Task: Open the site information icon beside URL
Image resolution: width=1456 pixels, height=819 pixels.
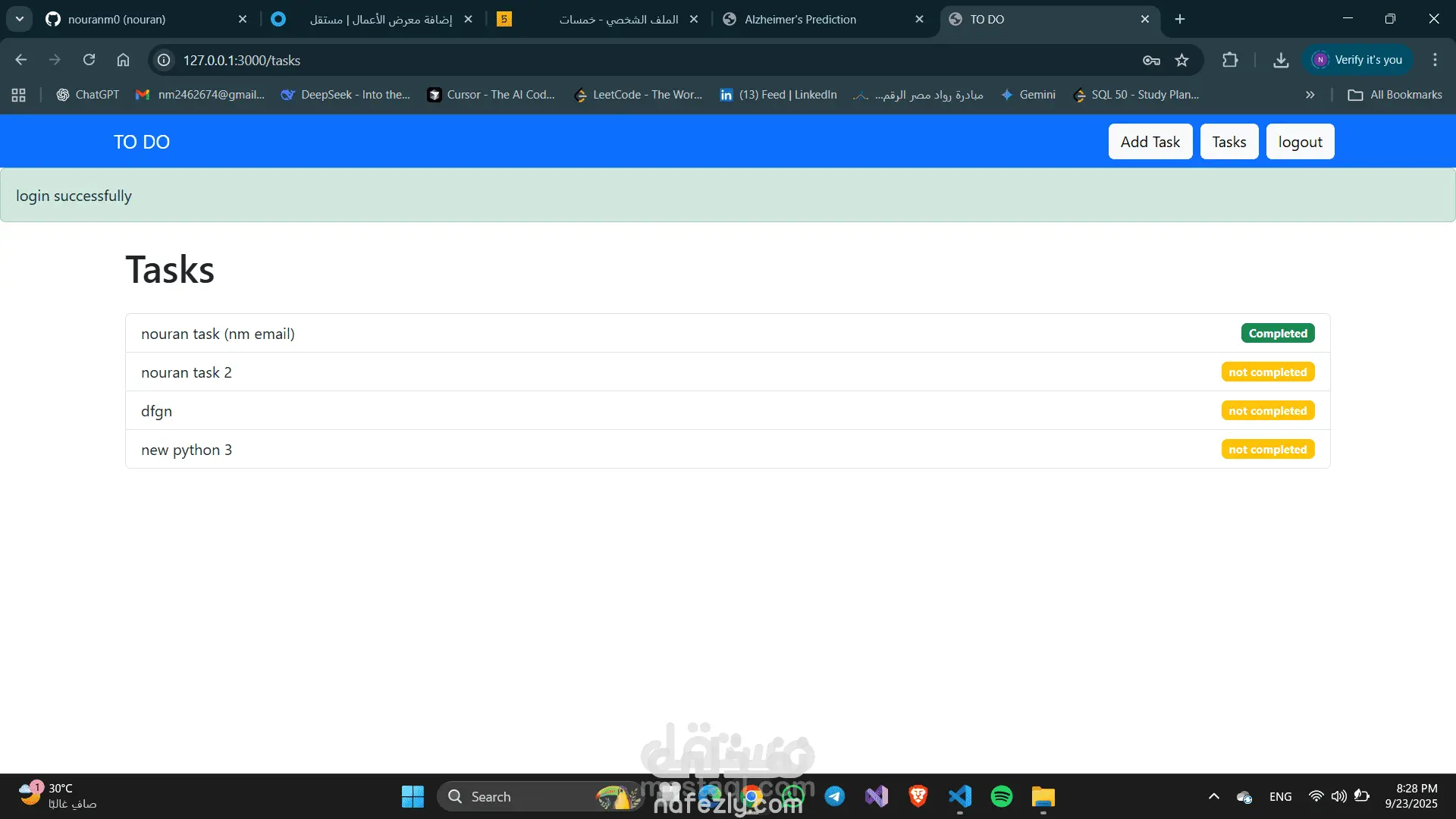Action: point(164,60)
